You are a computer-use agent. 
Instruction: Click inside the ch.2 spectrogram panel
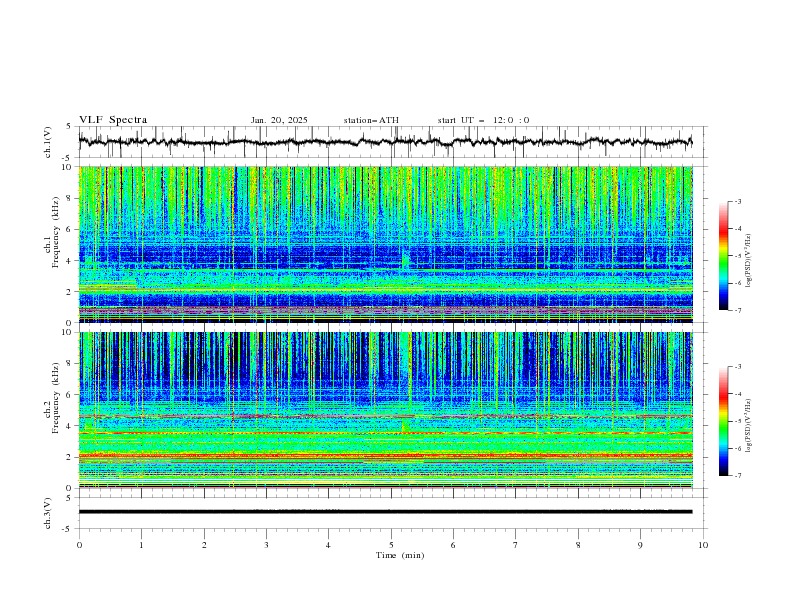click(x=386, y=410)
